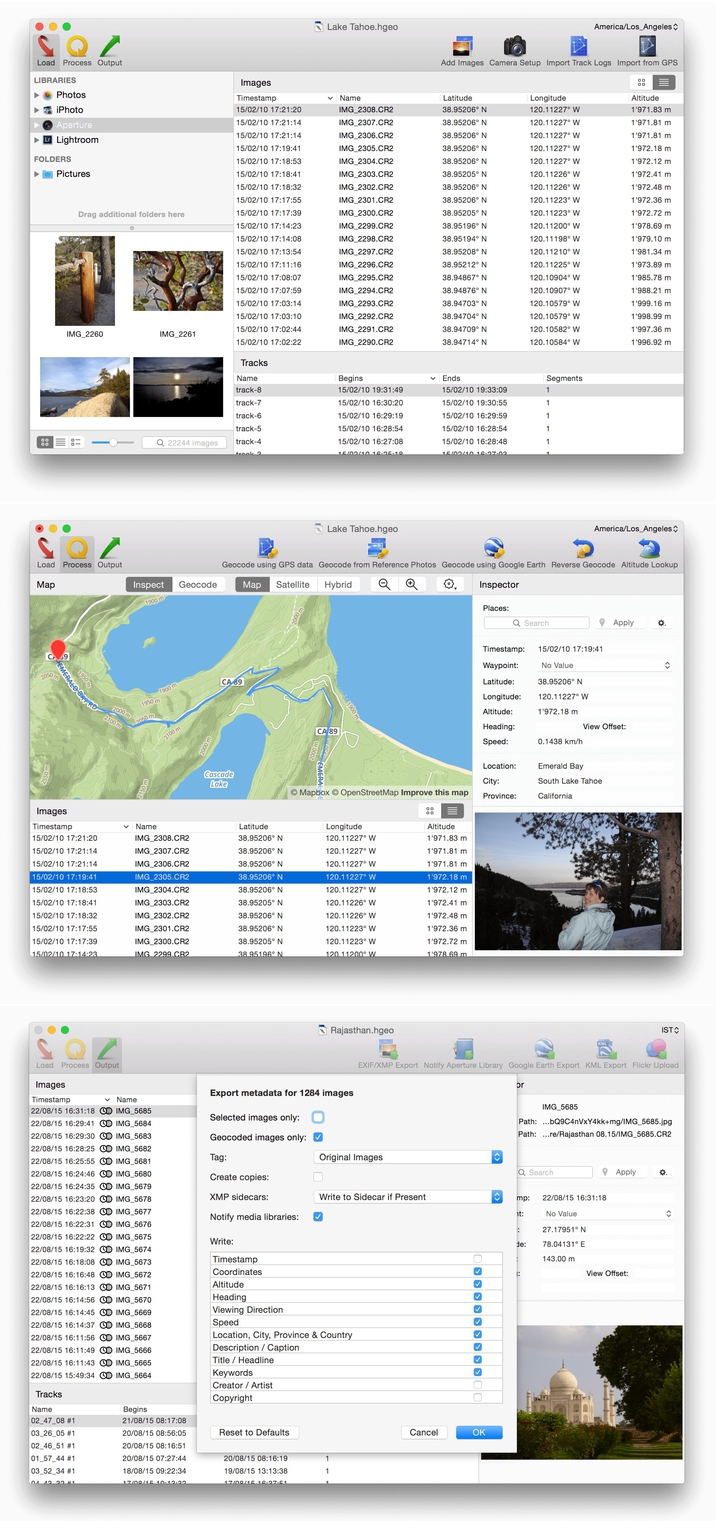This screenshot has width=716, height=1531.
Task: Run Altitude Lookup from the toolbar
Action: [x=649, y=549]
